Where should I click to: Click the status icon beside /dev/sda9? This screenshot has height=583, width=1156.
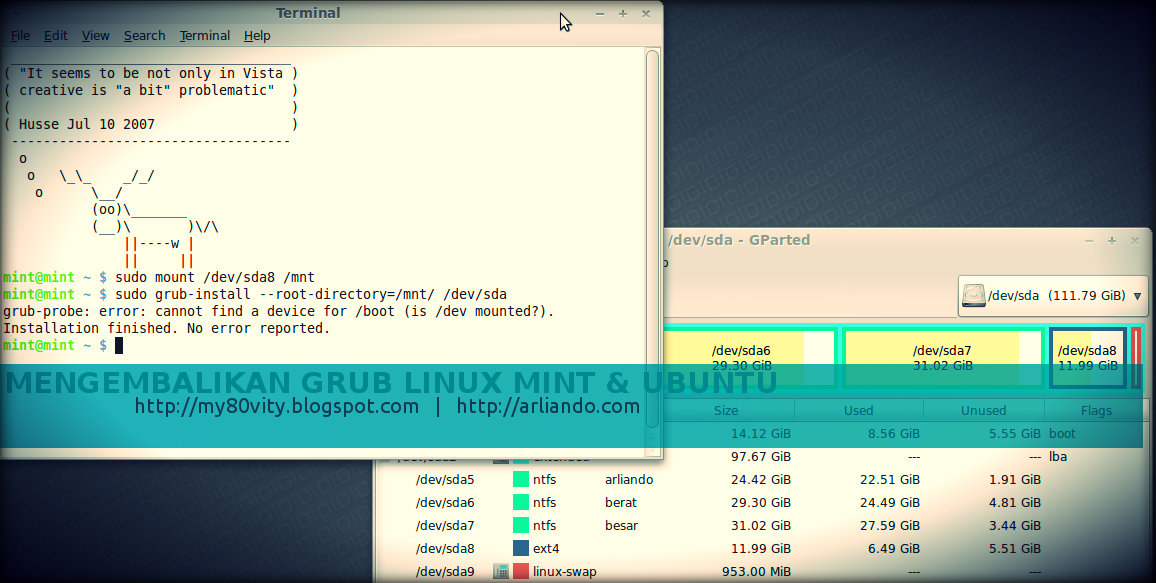click(x=501, y=571)
